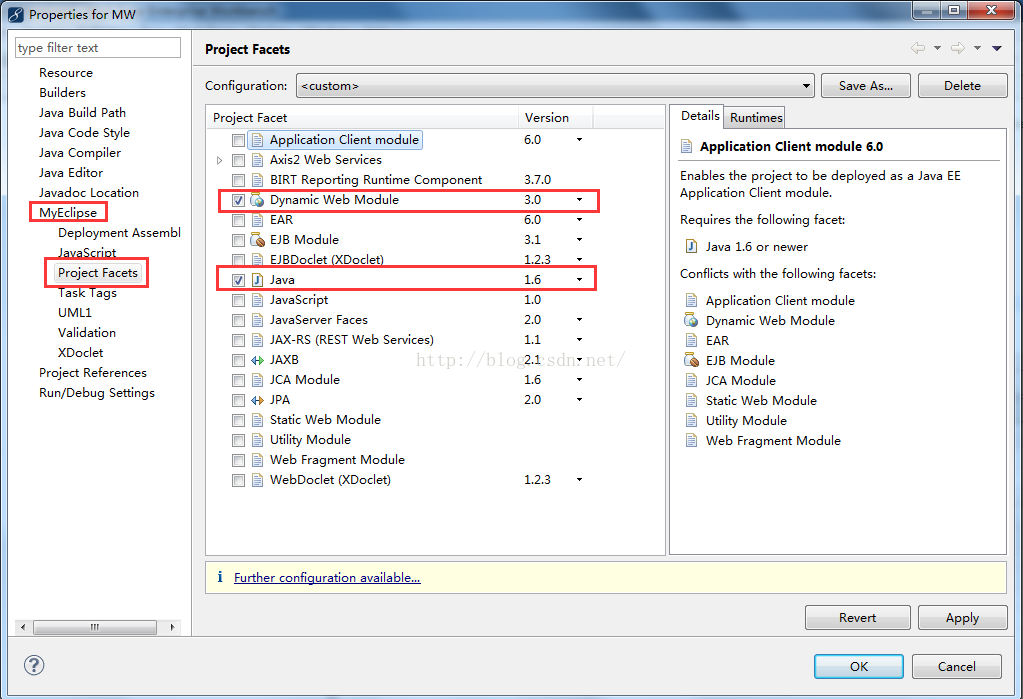This screenshot has width=1023, height=699.
Task: Click the Revert button
Action: [x=857, y=617]
